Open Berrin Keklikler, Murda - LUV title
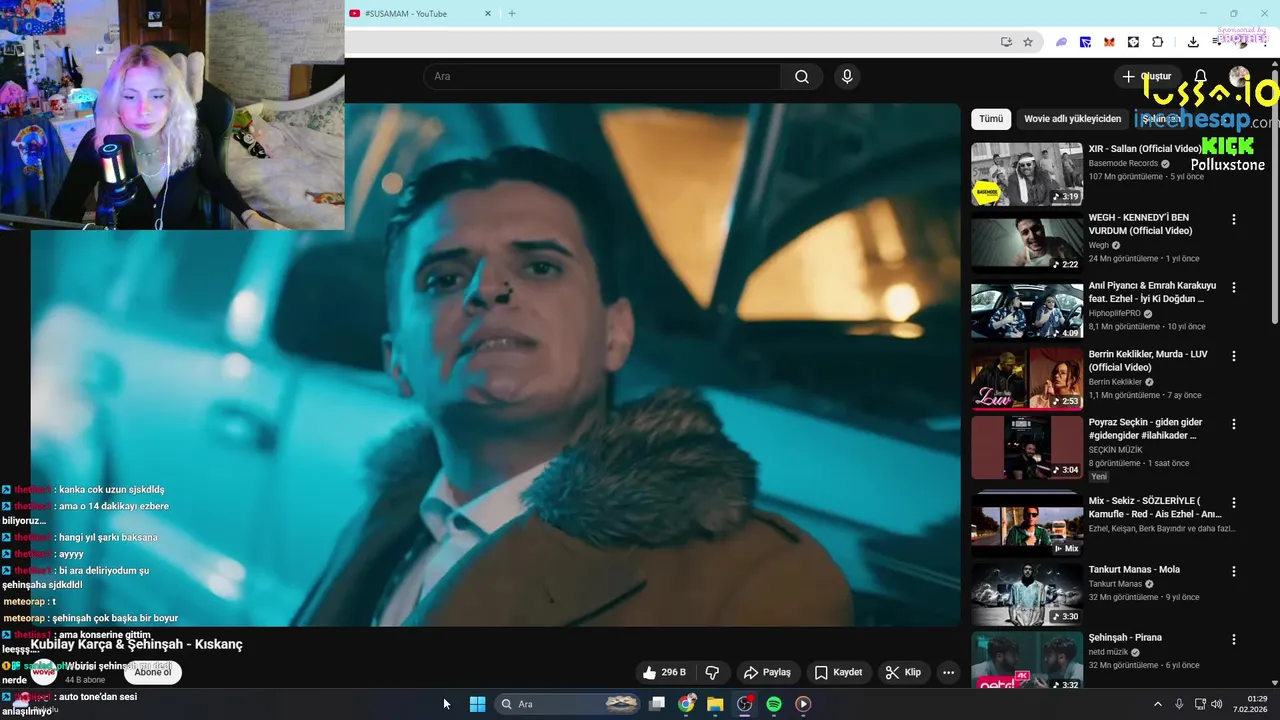This screenshot has width=1280, height=720. tap(1148, 361)
